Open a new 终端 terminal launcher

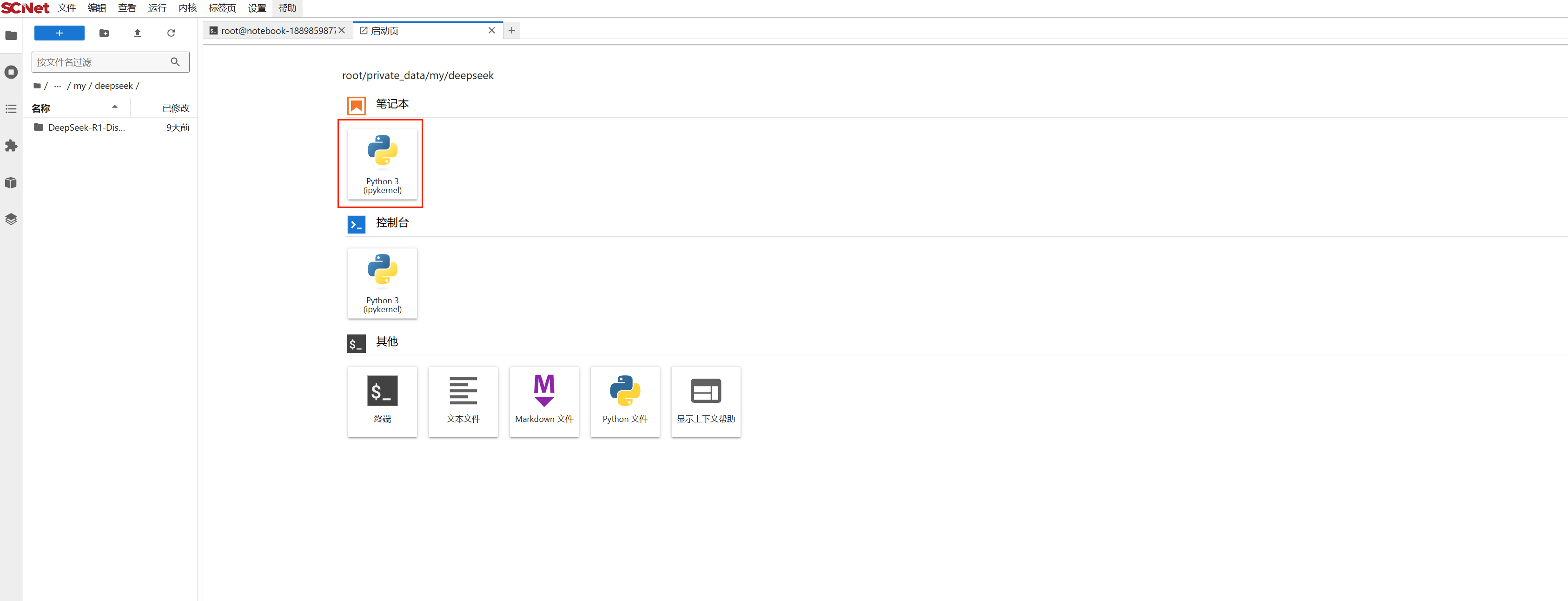coord(382,401)
